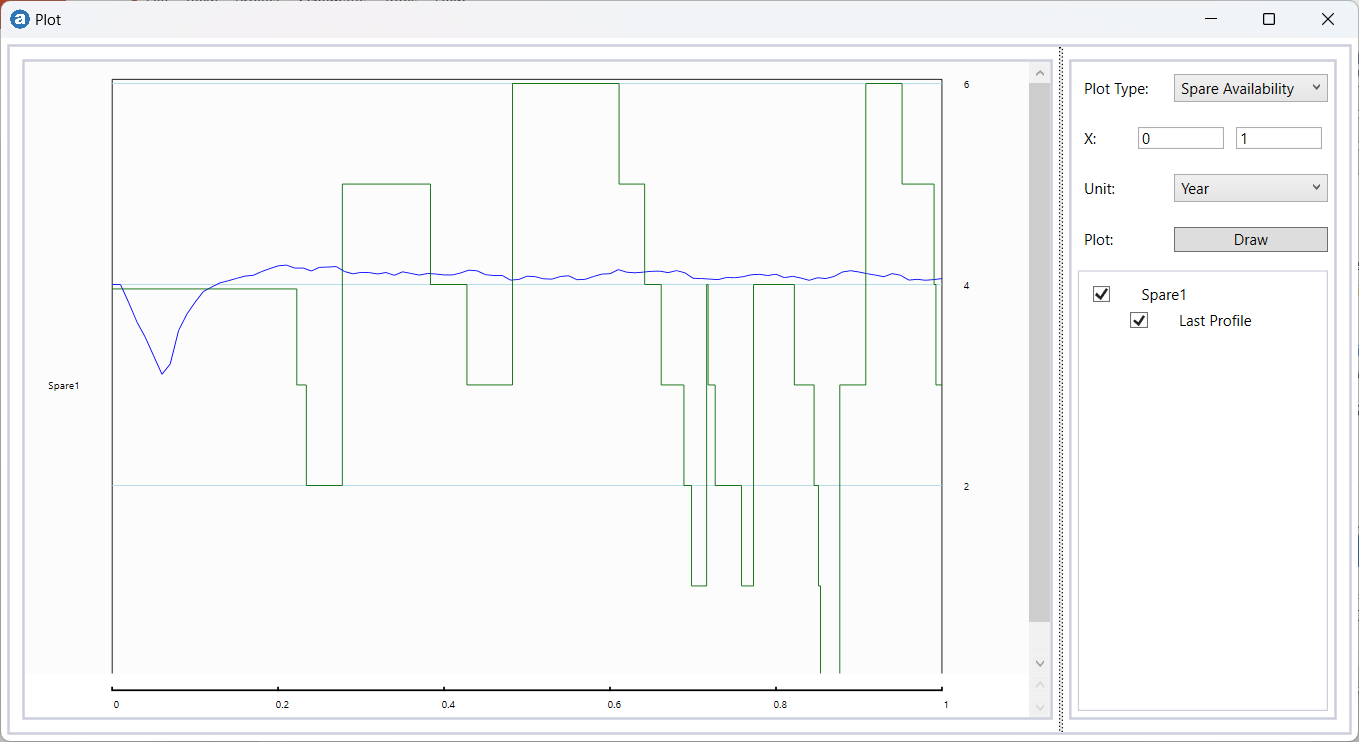Viewport: 1359px width, 742px height.
Task: Open the Unit dropdown showing Year
Action: [1250, 188]
